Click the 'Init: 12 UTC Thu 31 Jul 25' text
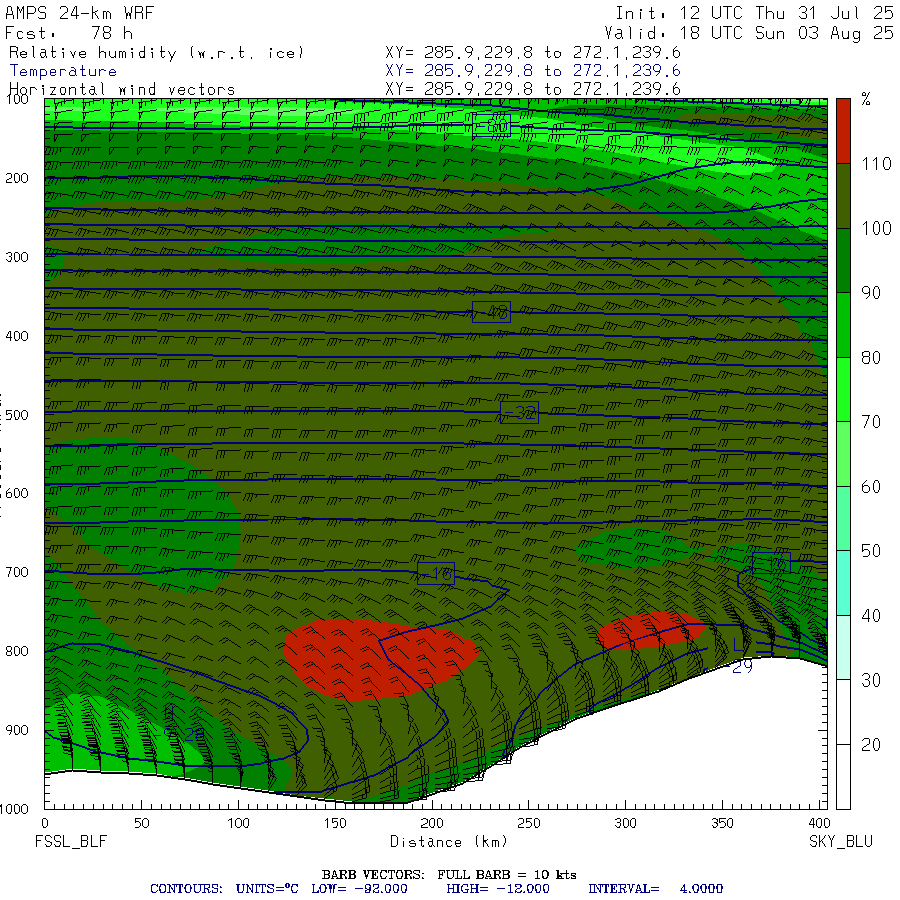Viewport: 900px width, 900px height. point(755,13)
